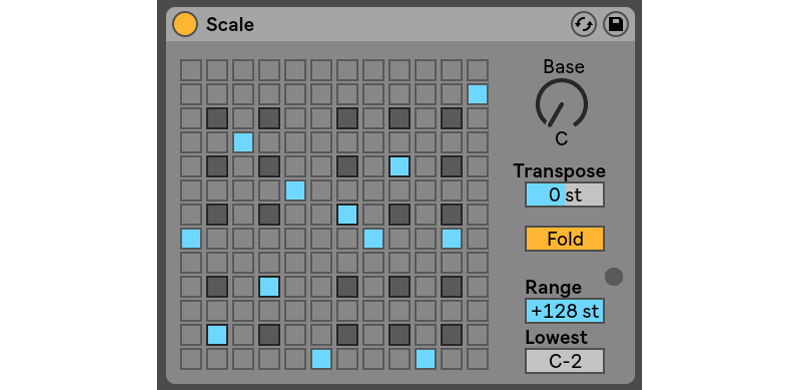Click the top-left cell of the note matrix

[191, 70]
